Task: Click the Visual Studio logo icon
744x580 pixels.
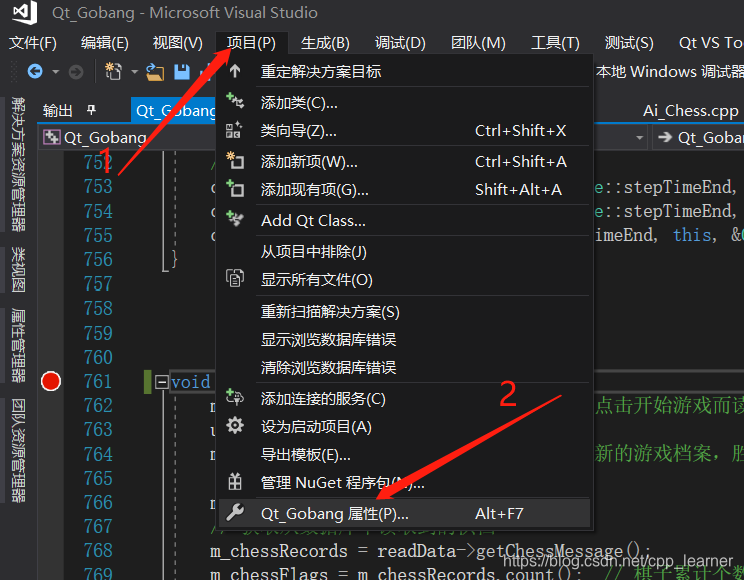Action: [x=25, y=12]
